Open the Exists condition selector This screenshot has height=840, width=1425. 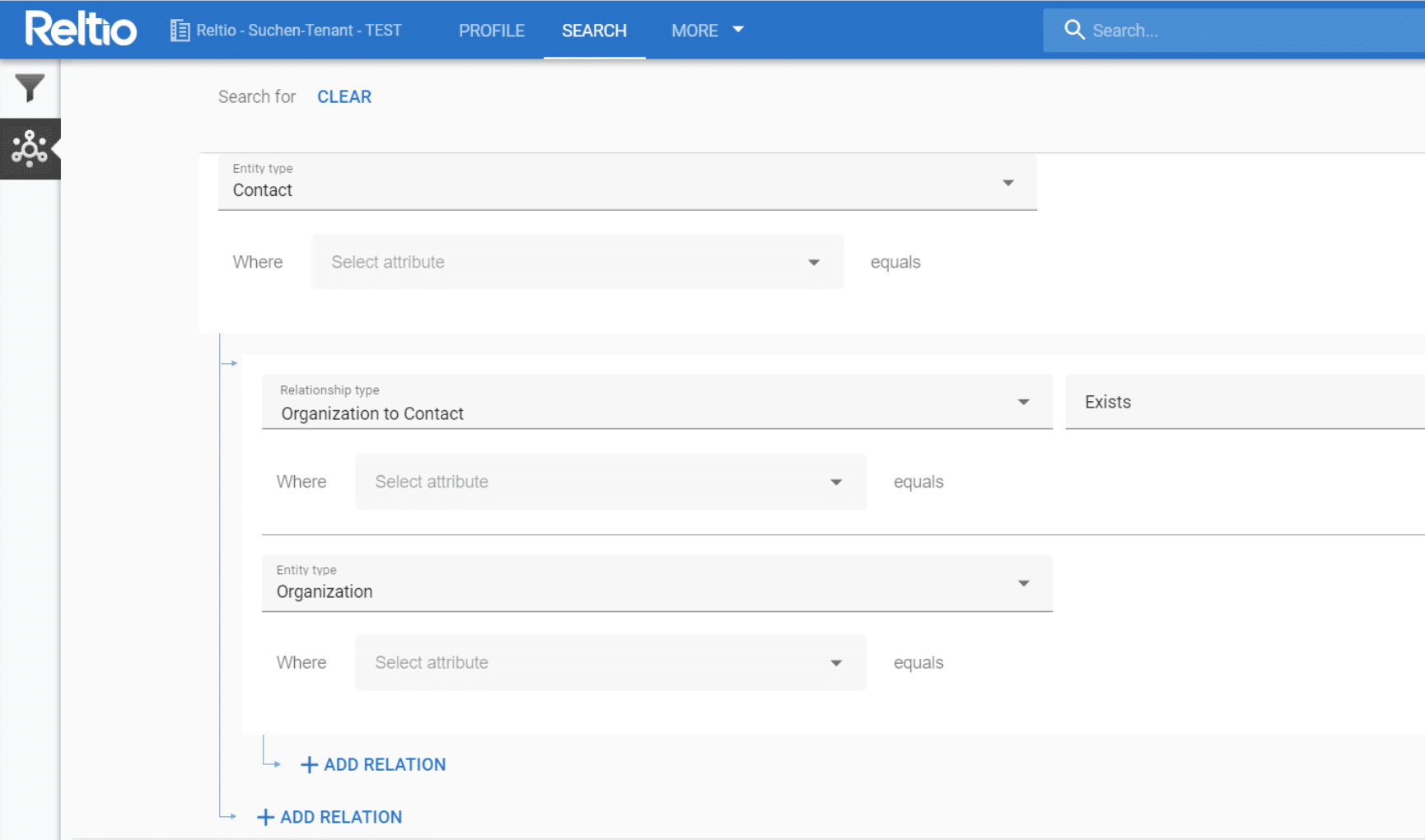[1242, 403]
